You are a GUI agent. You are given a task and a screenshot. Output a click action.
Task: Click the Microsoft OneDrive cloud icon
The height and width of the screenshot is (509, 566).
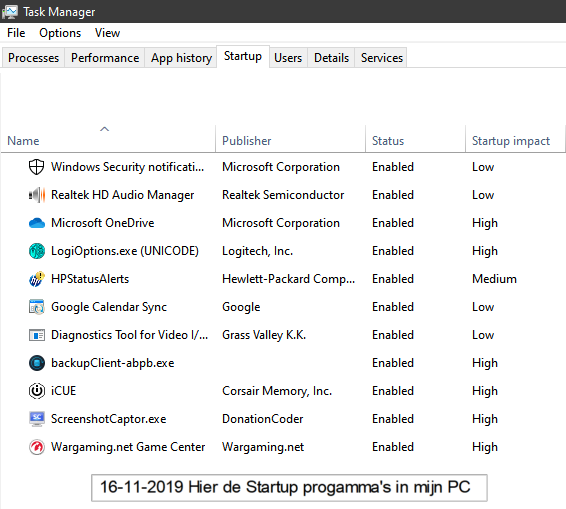click(x=36, y=223)
